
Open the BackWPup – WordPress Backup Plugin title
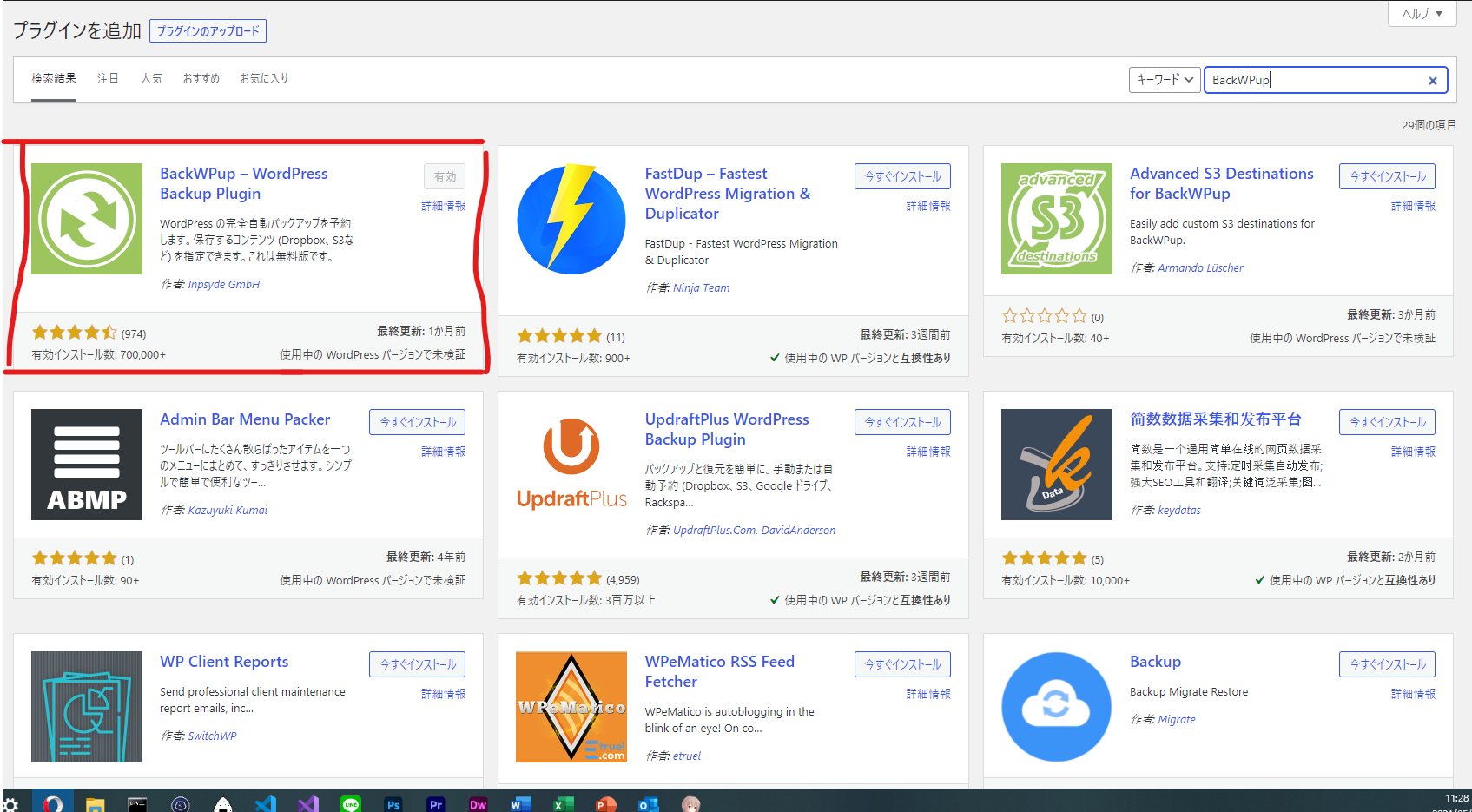pyautogui.click(x=244, y=183)
